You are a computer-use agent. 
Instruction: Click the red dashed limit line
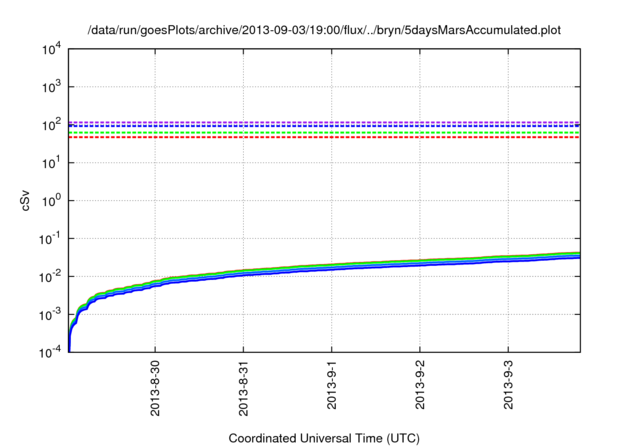324,138
